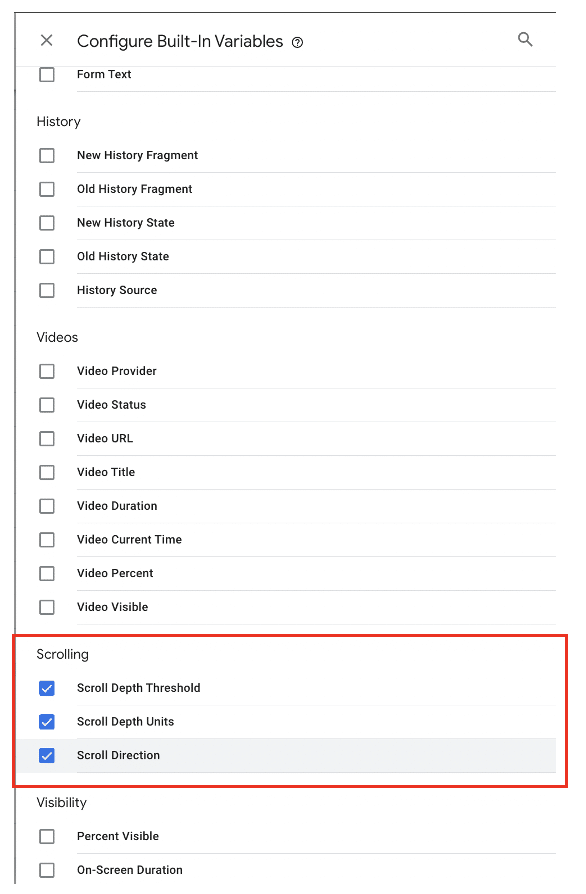Uncheck Scroll Depth Units
This screenshot has width=586, height=894.
(x=46, y=721)
